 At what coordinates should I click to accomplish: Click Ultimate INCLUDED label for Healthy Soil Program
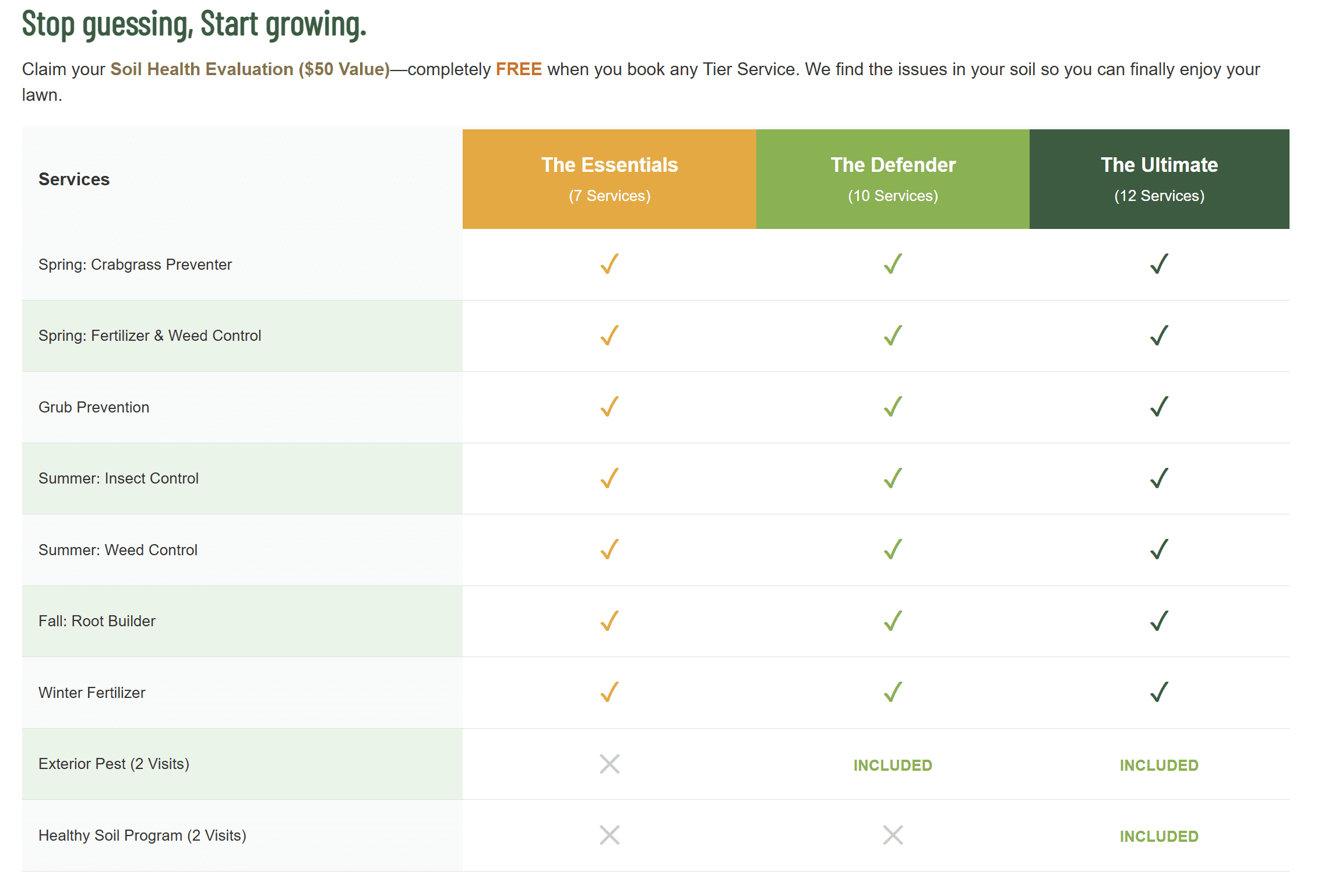[x=1159, y=837]
